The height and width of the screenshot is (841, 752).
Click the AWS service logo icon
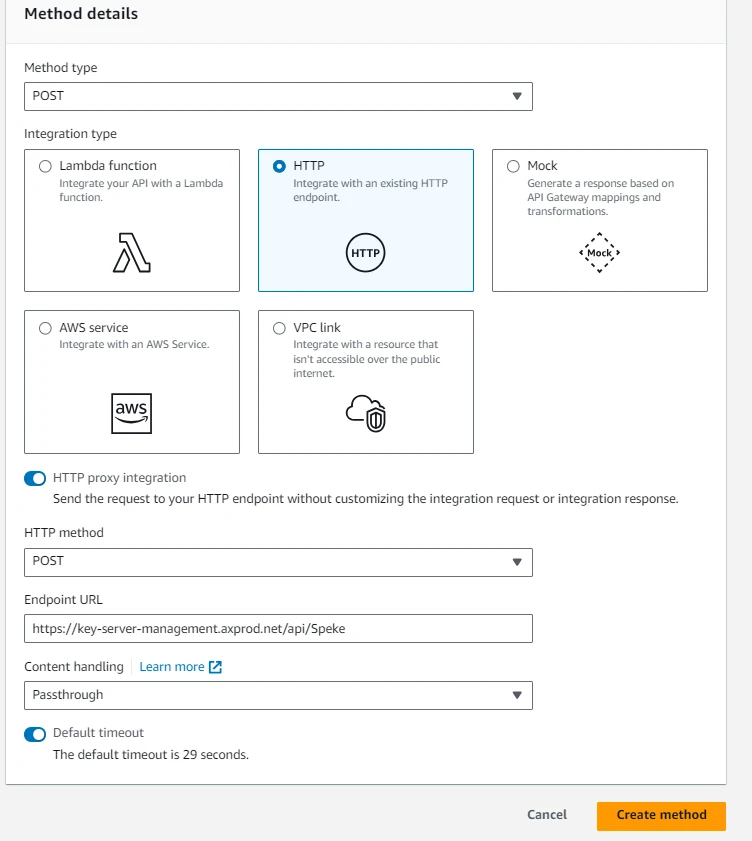tap(132, 413)
